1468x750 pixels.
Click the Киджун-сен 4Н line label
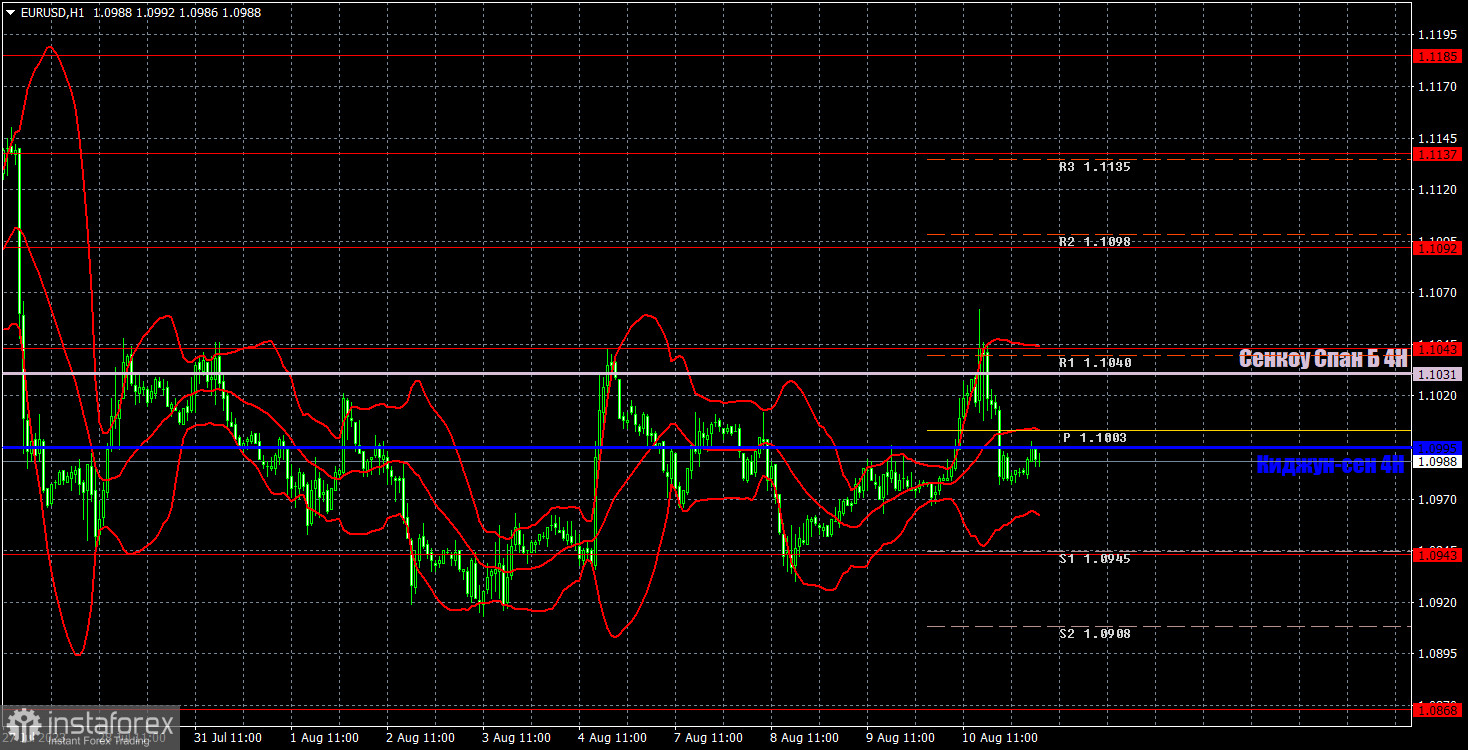point(1330,465)
